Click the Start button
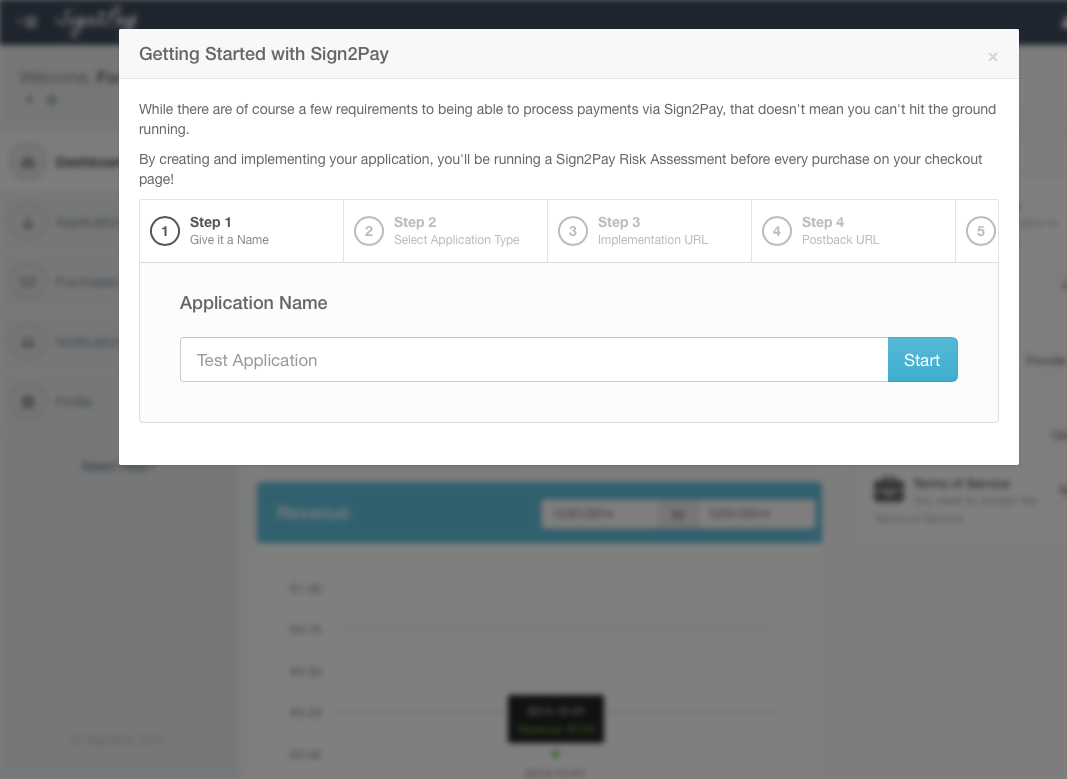Image resolution: width=1067 pixels, height=779 pixels. pyautogui.click(x=922, y=360)
